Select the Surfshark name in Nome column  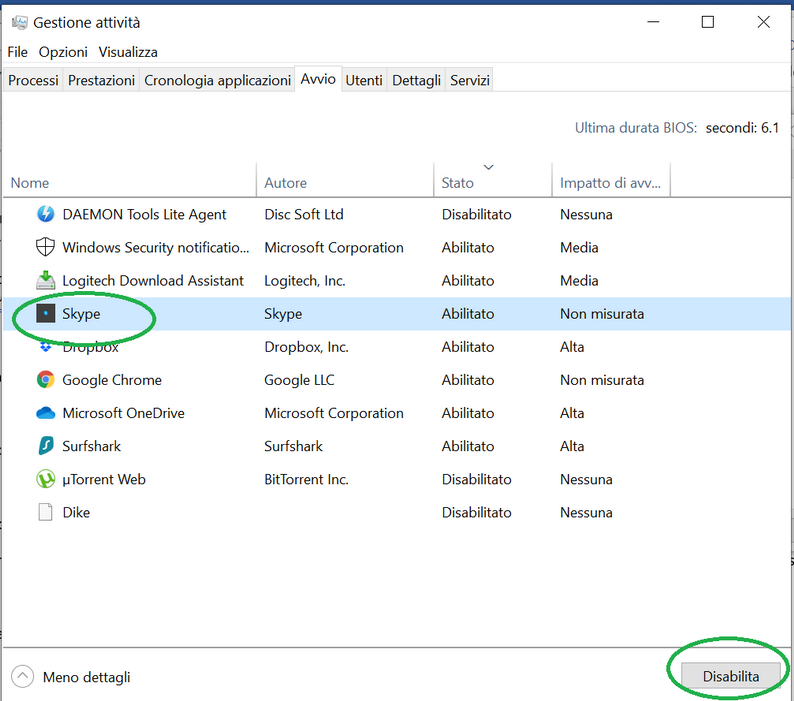[x=92, y=446]
